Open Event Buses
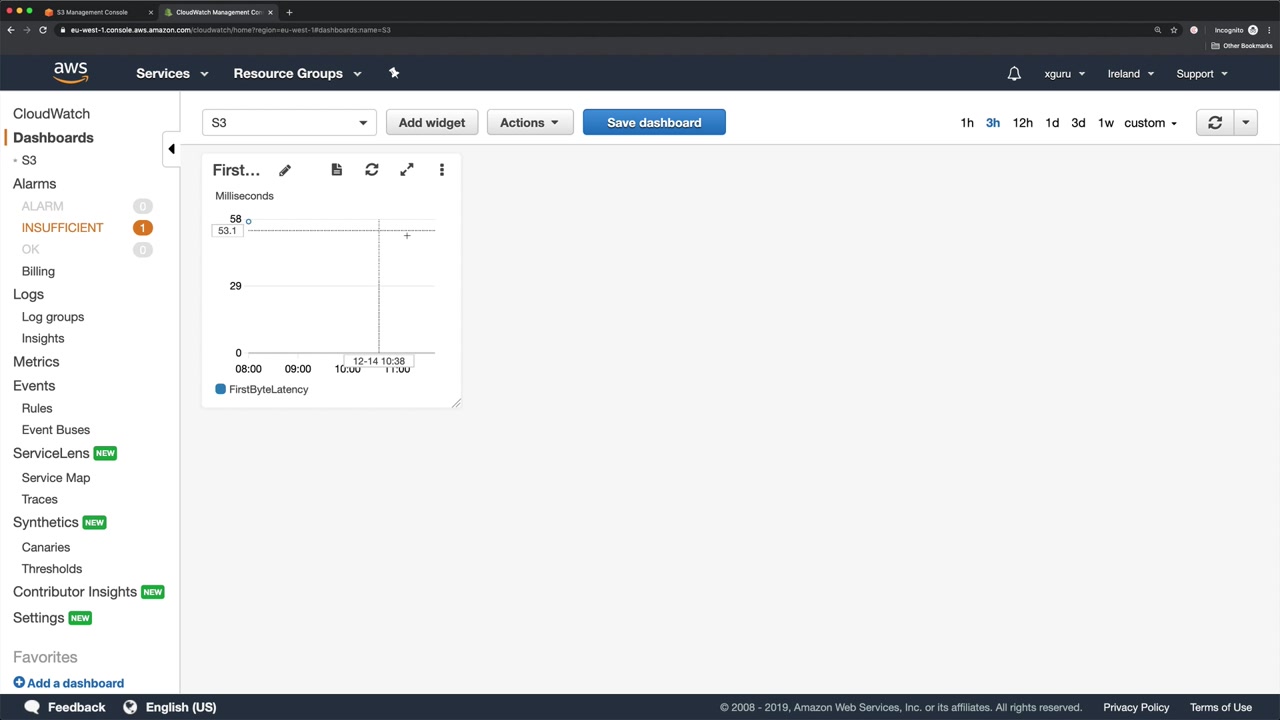This screenshot has width=1280, height=720. (x=56, y=430)
